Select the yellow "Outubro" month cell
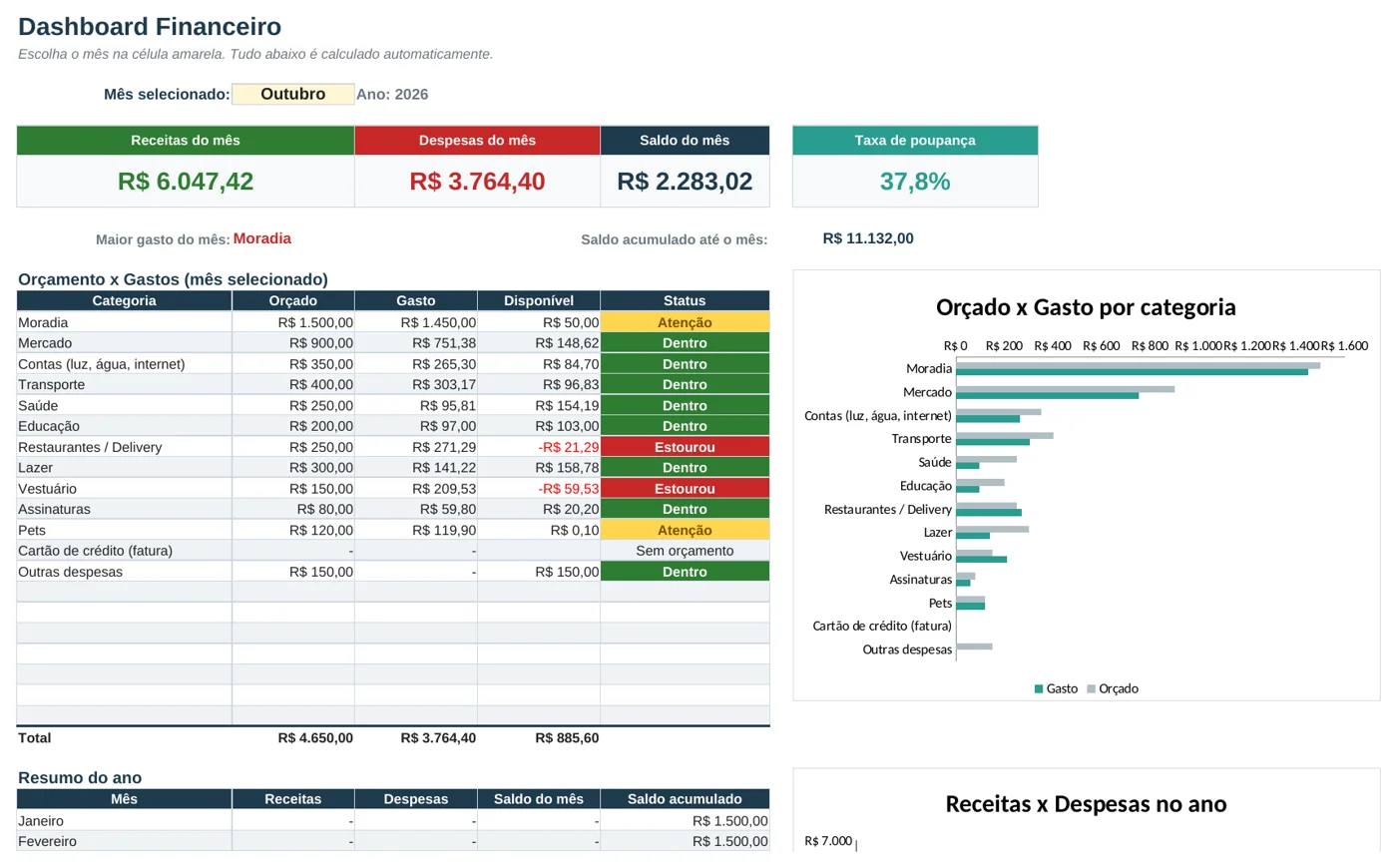 pyautogui.click(x=293, y=94)
